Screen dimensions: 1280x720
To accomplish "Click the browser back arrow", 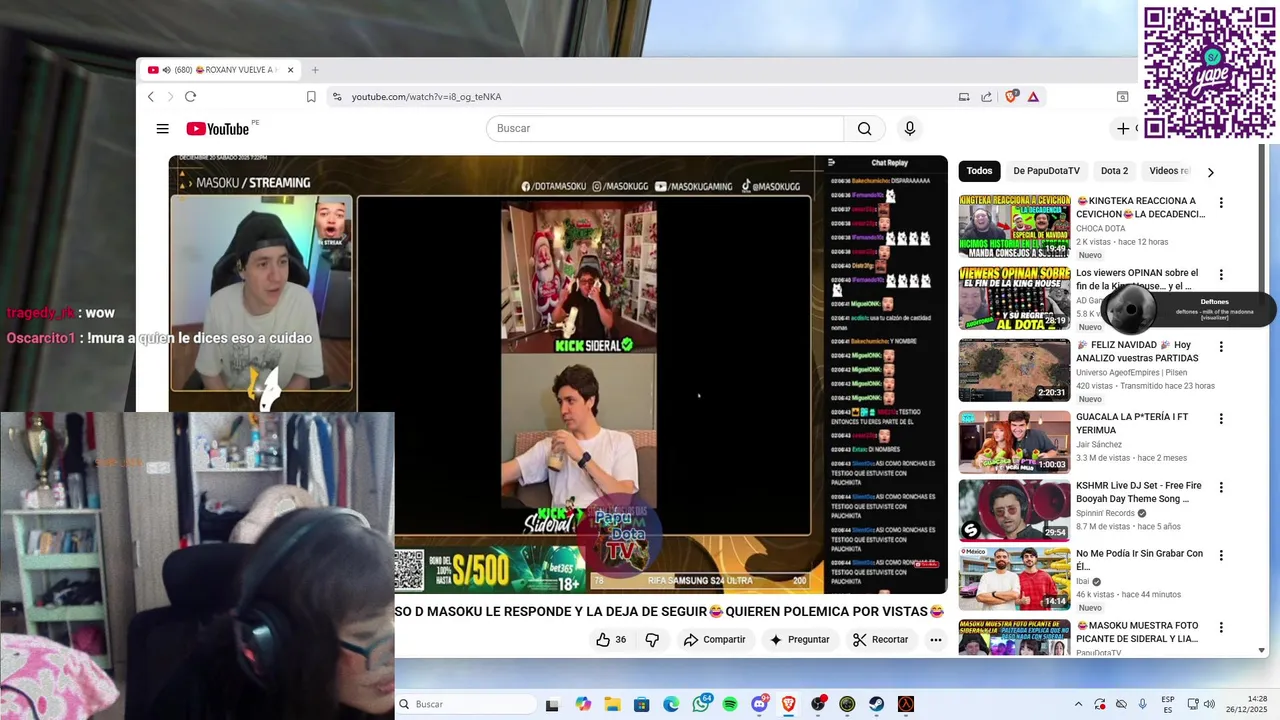I will click(151, 97).
